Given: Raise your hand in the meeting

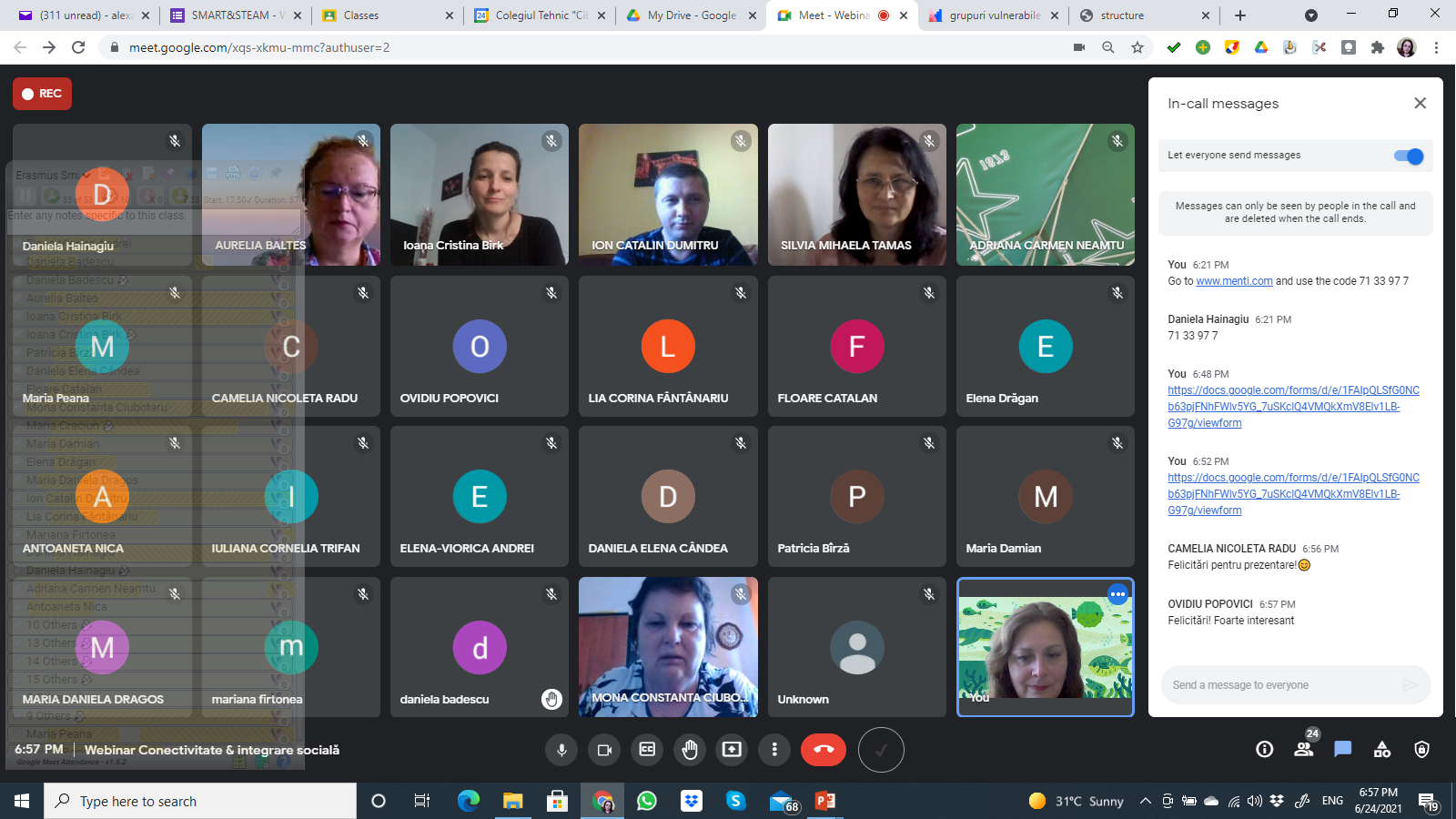Looking at the screenshot, I should (690, 750).
